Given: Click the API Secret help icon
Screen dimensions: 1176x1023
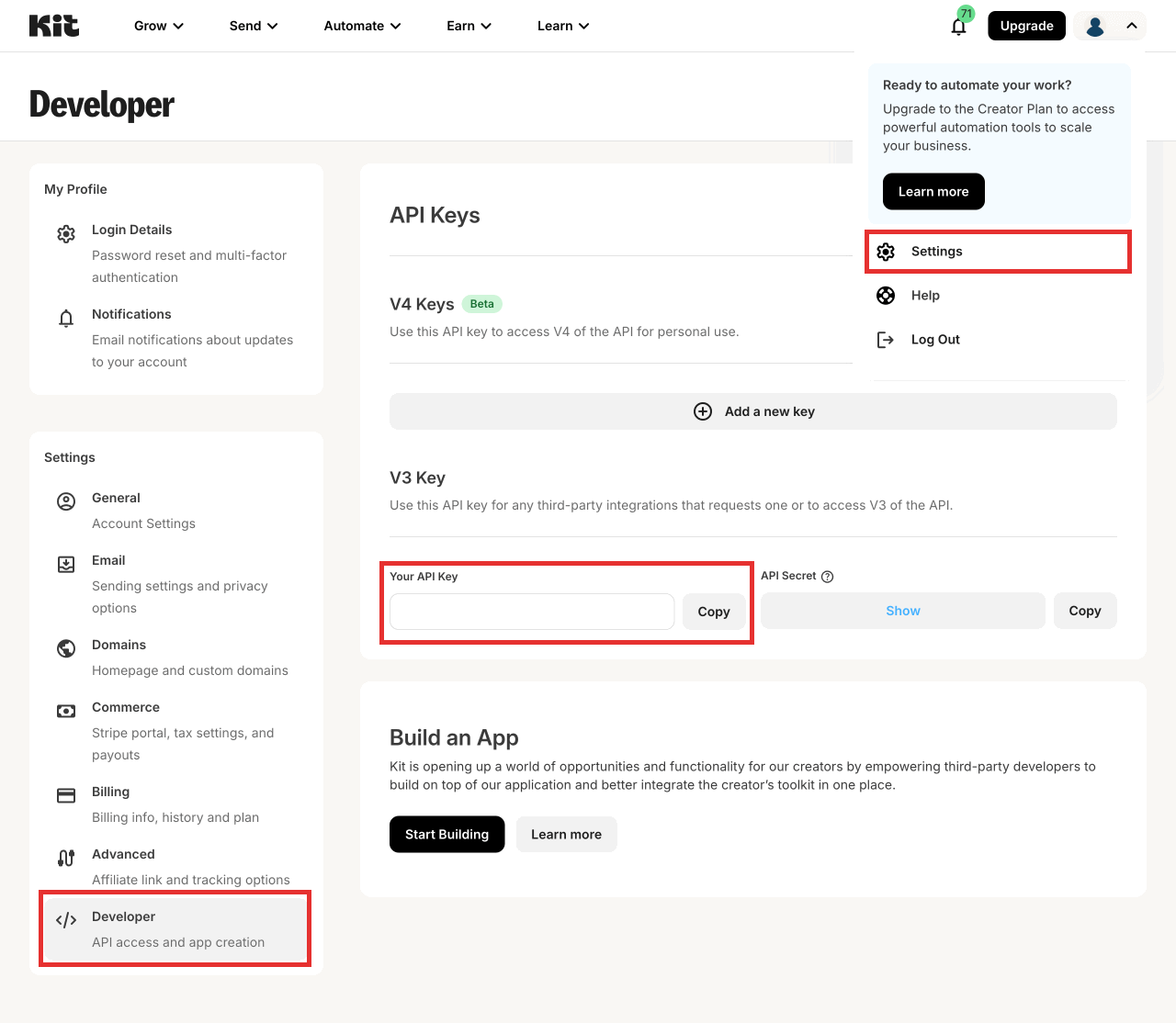Looking at the screenshot, I should click(x=827, y=577).
